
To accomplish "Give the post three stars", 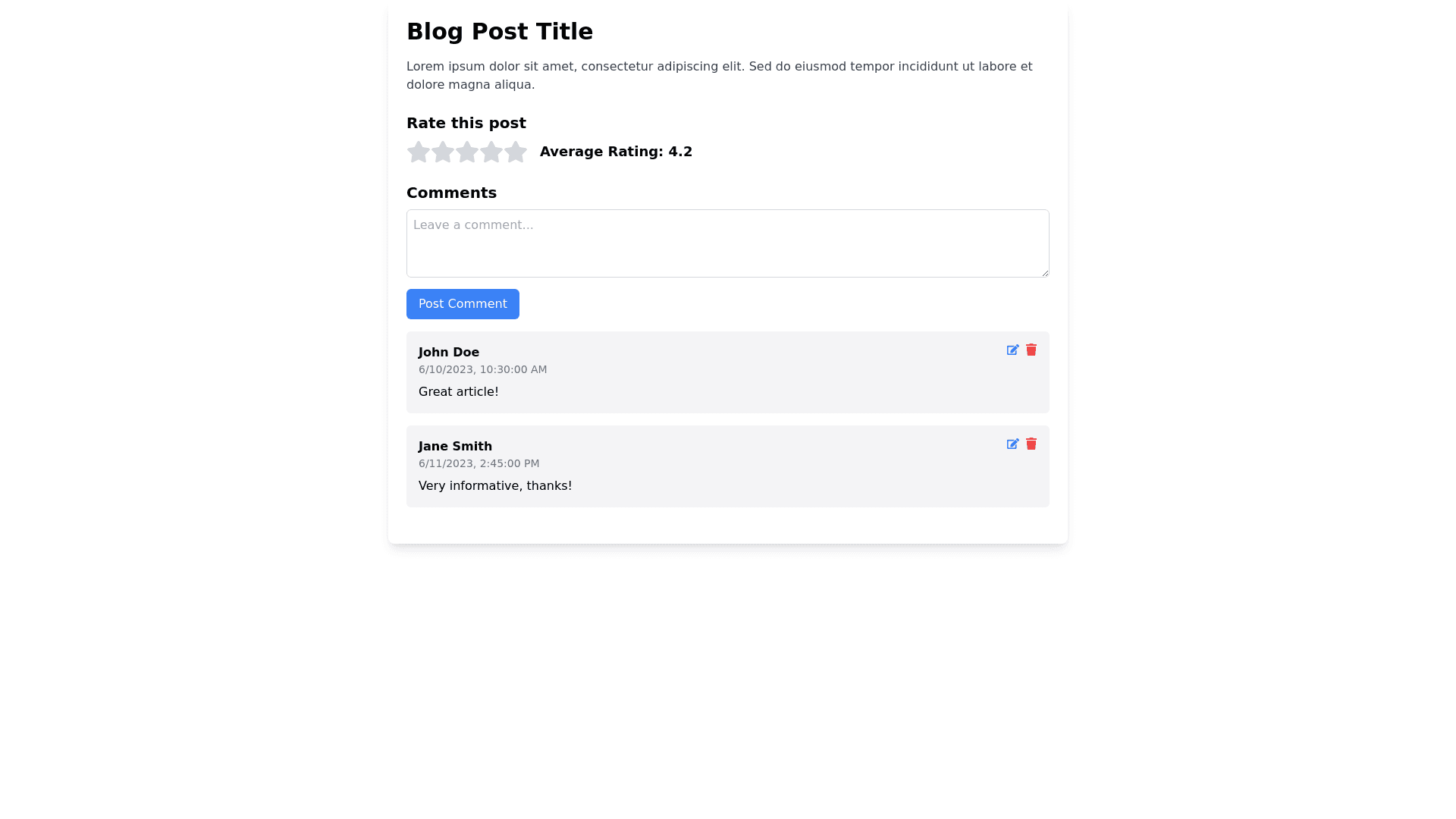I will pos(467,152).
